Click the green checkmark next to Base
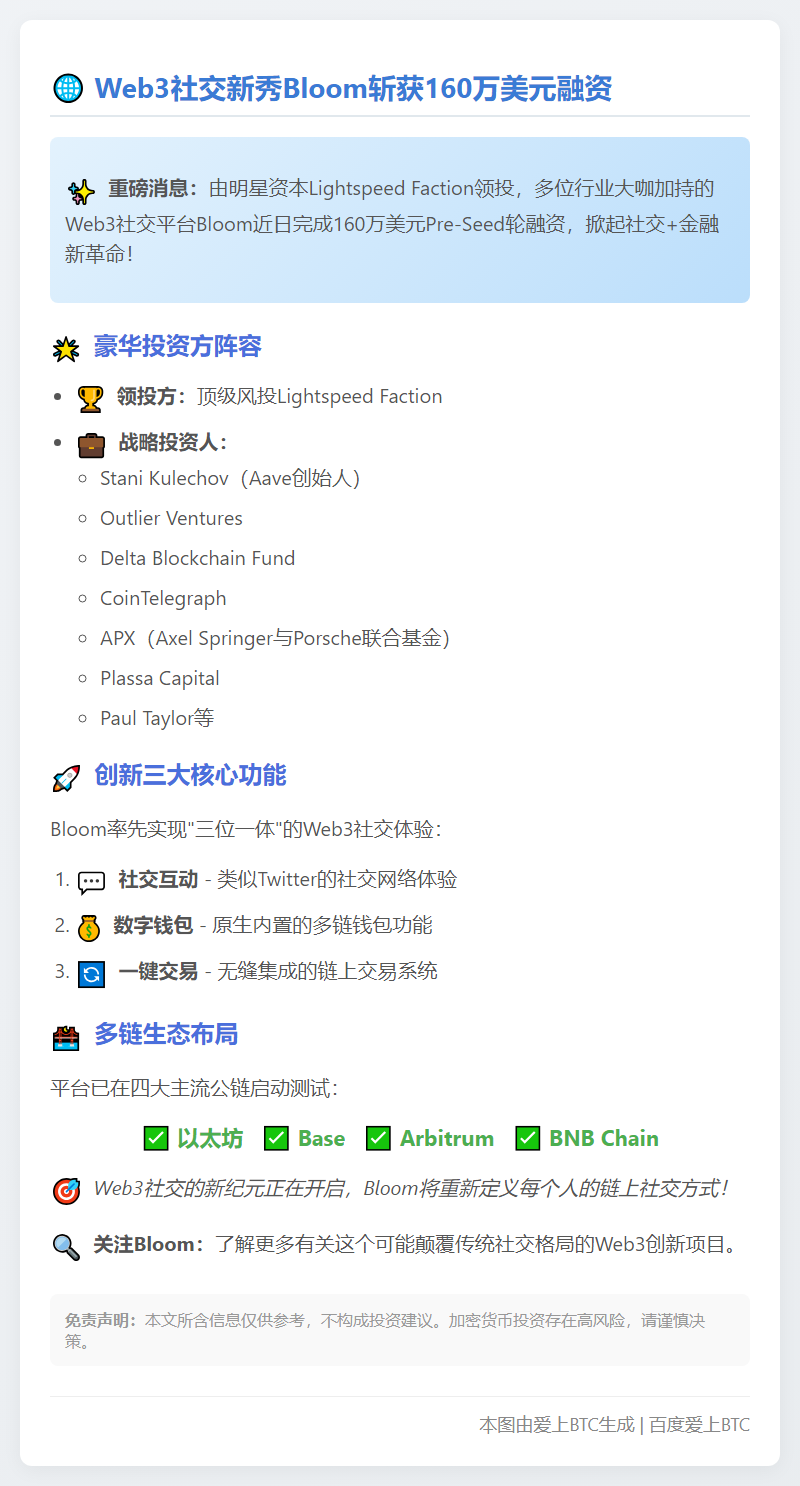The image size is (800, 1486). (x=277, y=1138)
